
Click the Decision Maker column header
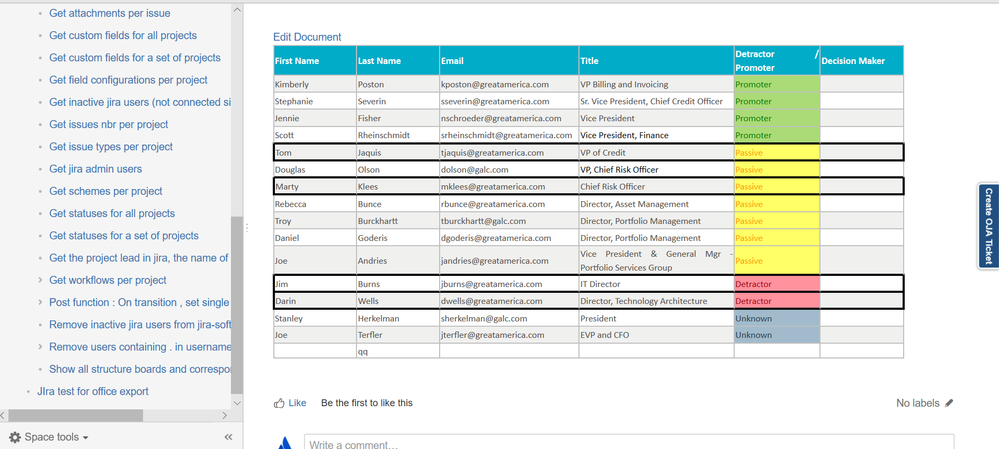(x=861, y=61)
